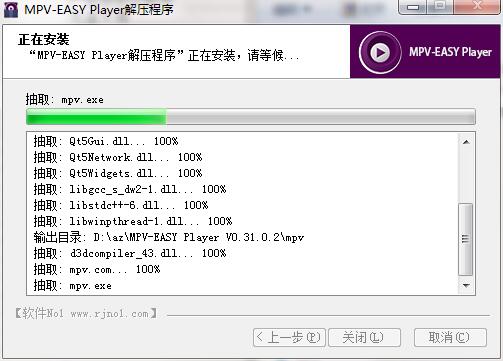503x361 pixels.
Task: Select log row libgcc_s_dw2-1.dll... 100%
Action: [x=130, y=189]
